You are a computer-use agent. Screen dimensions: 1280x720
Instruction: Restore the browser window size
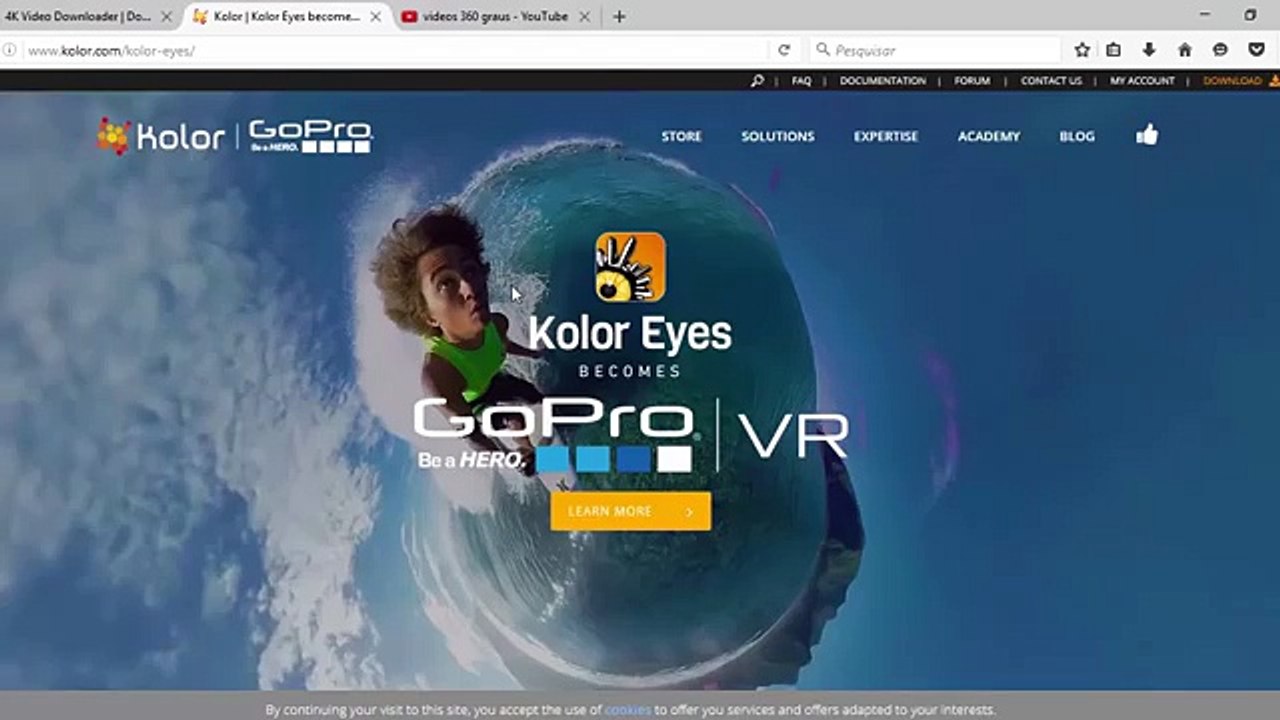tap(1250, 15)
